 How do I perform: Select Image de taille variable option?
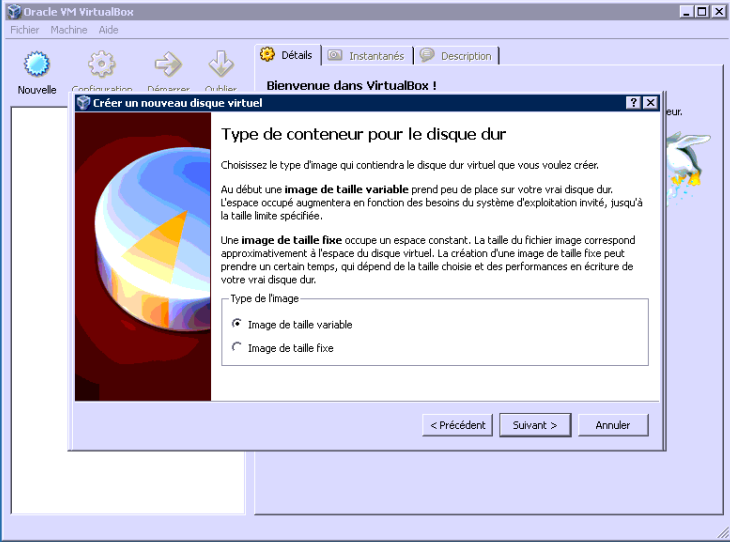[237, 324]
